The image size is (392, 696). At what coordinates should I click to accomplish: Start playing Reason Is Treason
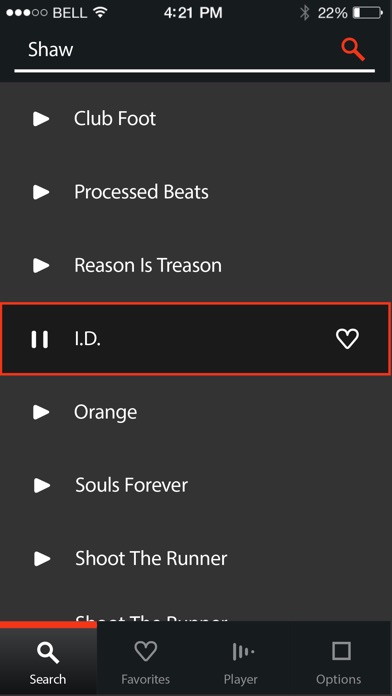click(x=41, y=265)
